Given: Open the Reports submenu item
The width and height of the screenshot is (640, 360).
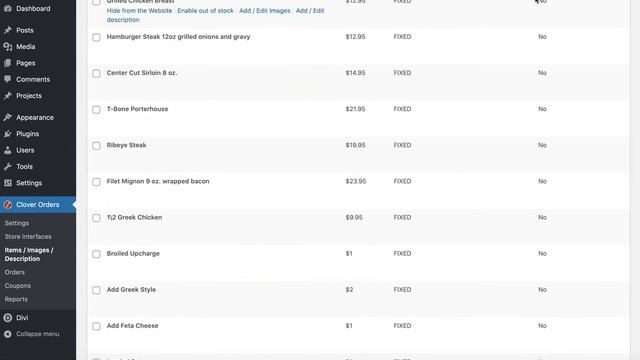Looking at the screenshot, I should pos(16,299).
